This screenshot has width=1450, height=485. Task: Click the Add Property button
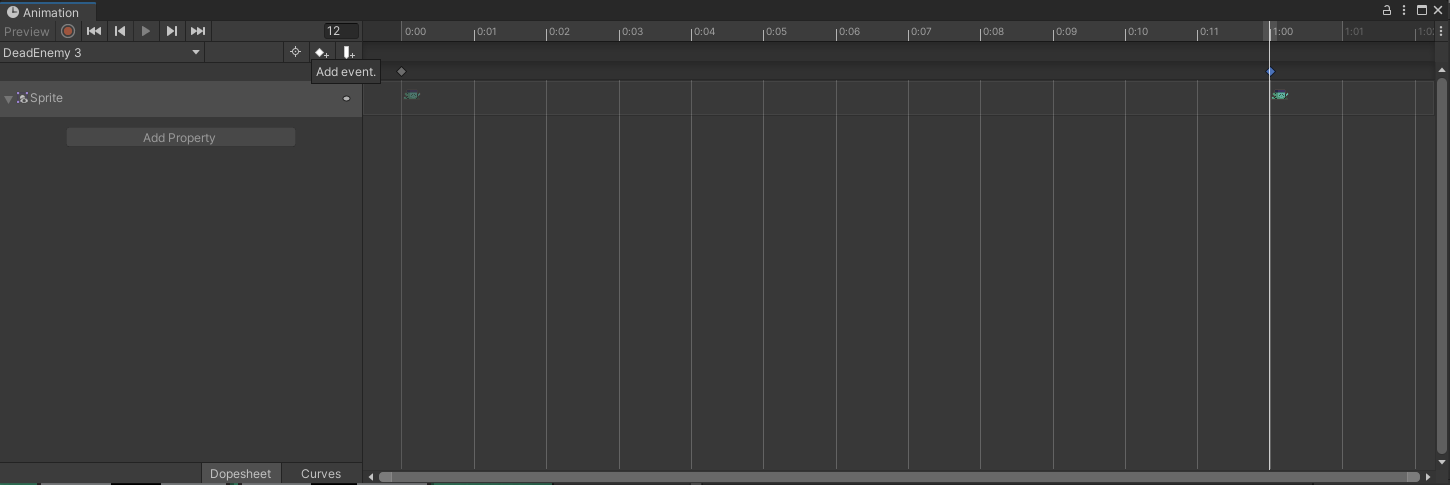[x=180, y=137]
